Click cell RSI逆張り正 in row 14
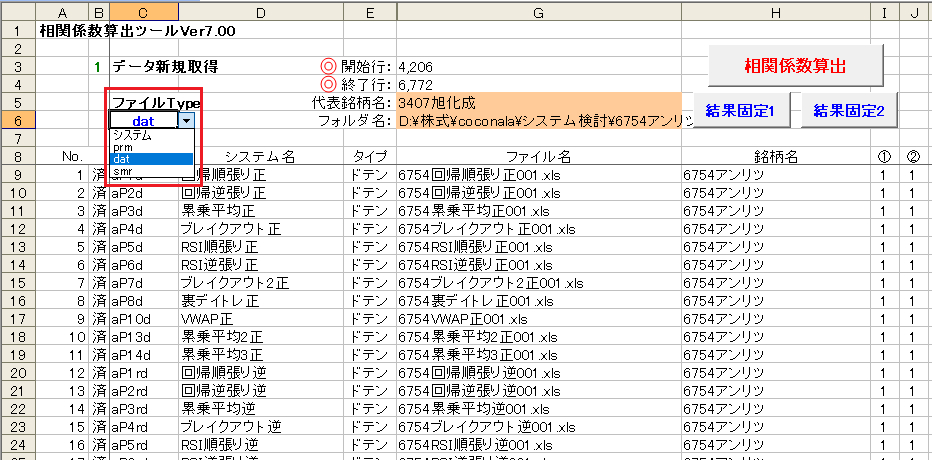Image resolution: width=932 pixels, height=460 pixels. pyautogui.click(x=260, y=264)
